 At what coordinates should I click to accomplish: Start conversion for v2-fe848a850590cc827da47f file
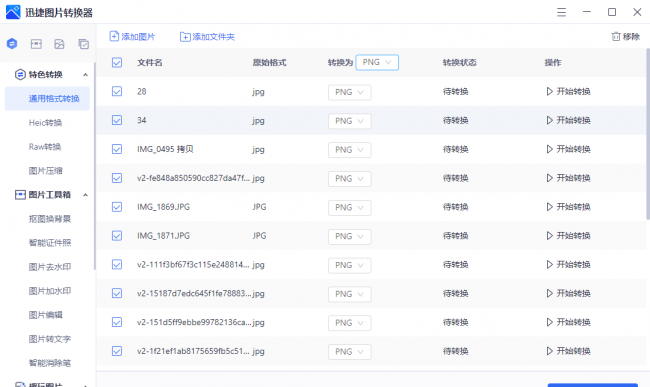point(568,178)
